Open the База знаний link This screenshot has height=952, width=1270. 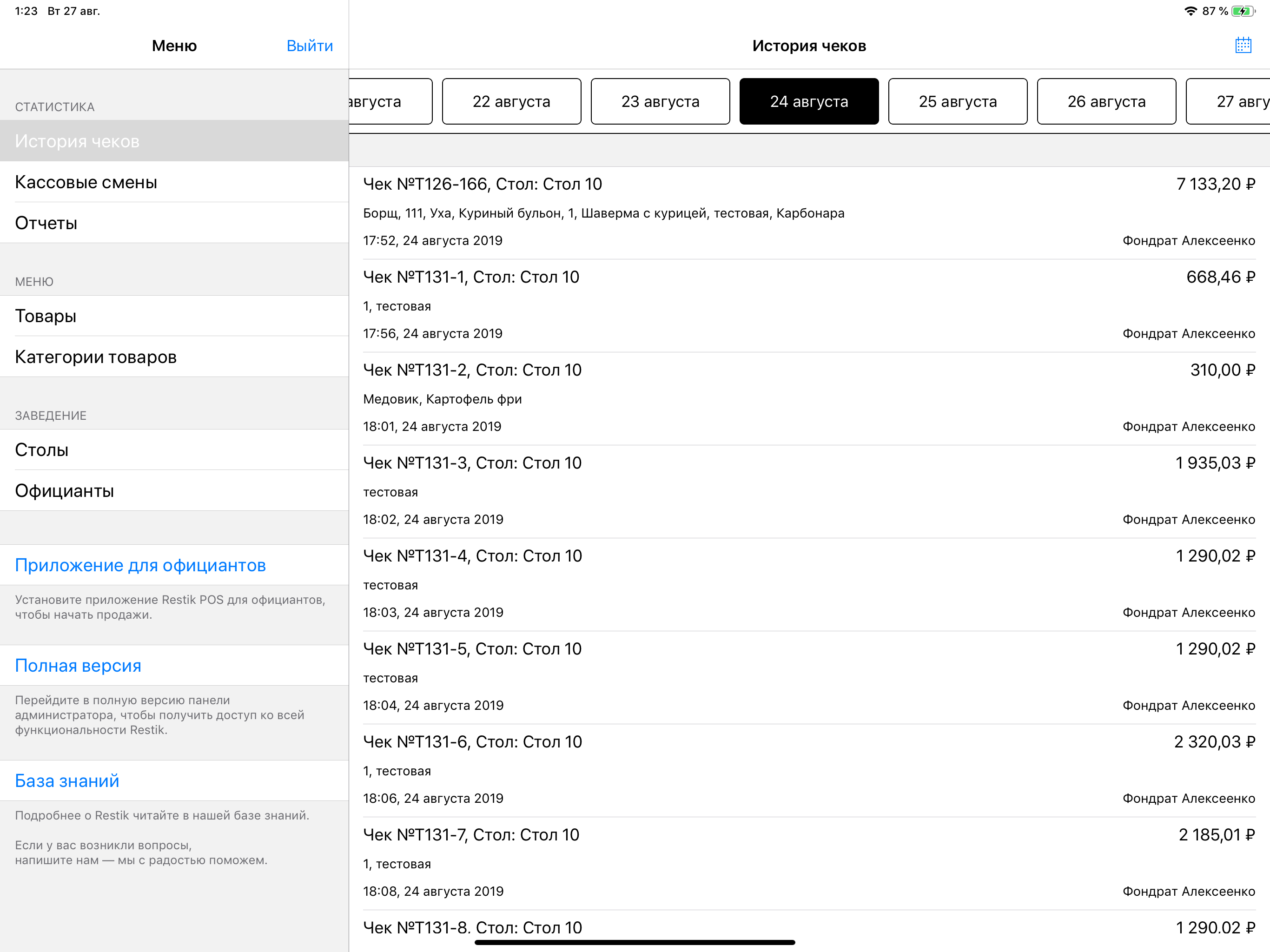click(67, 780)
